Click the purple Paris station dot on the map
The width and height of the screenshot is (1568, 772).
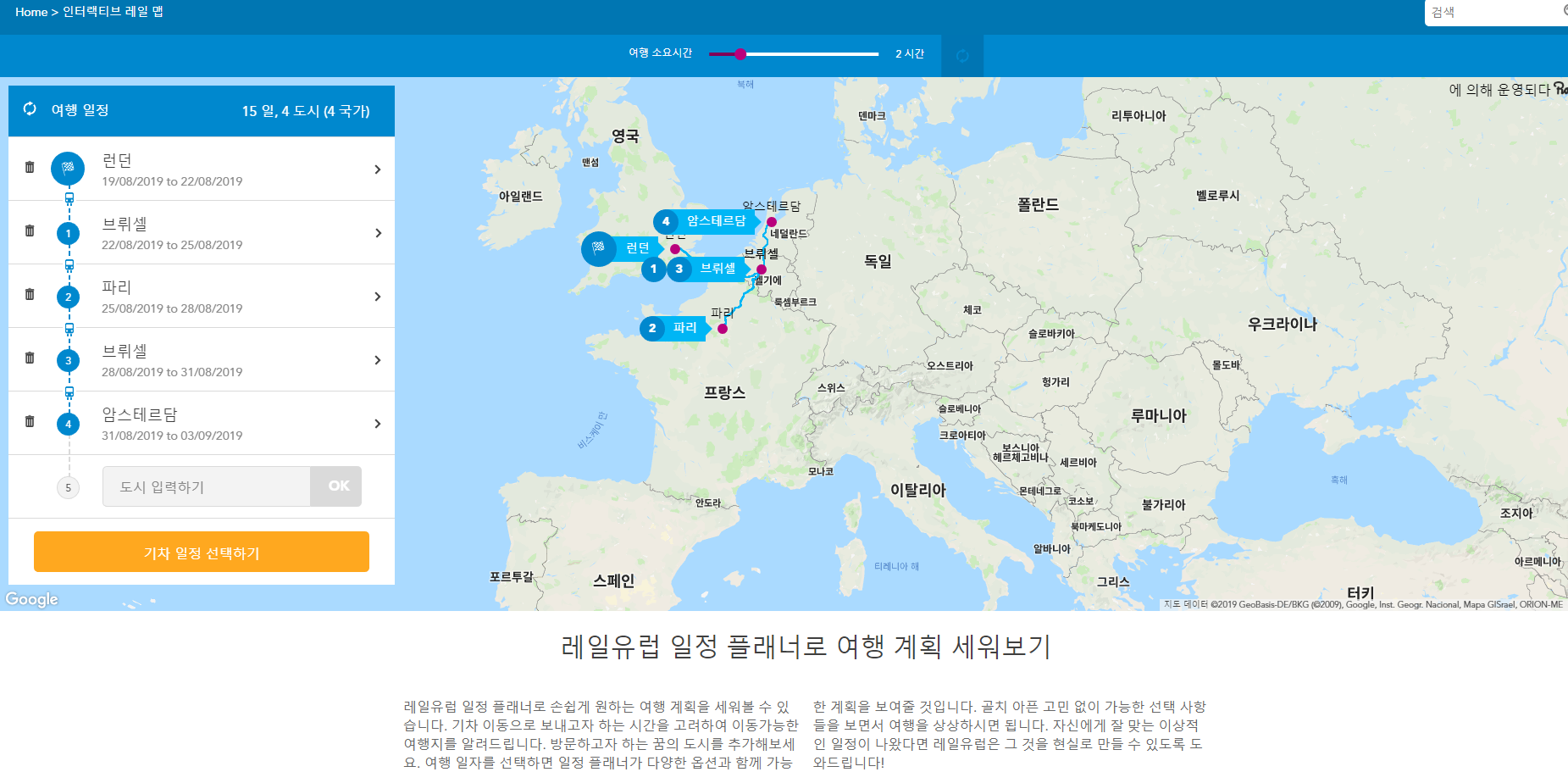(723, 329)
